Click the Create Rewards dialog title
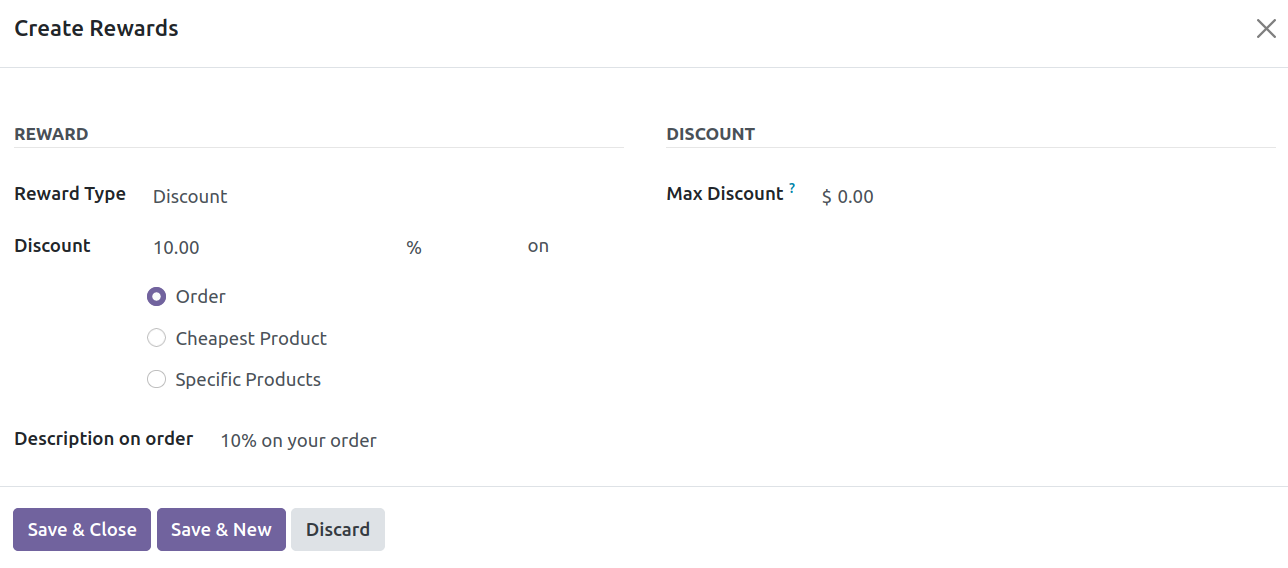The width and height of the screenshot is (1288, 568). point(96,28)
